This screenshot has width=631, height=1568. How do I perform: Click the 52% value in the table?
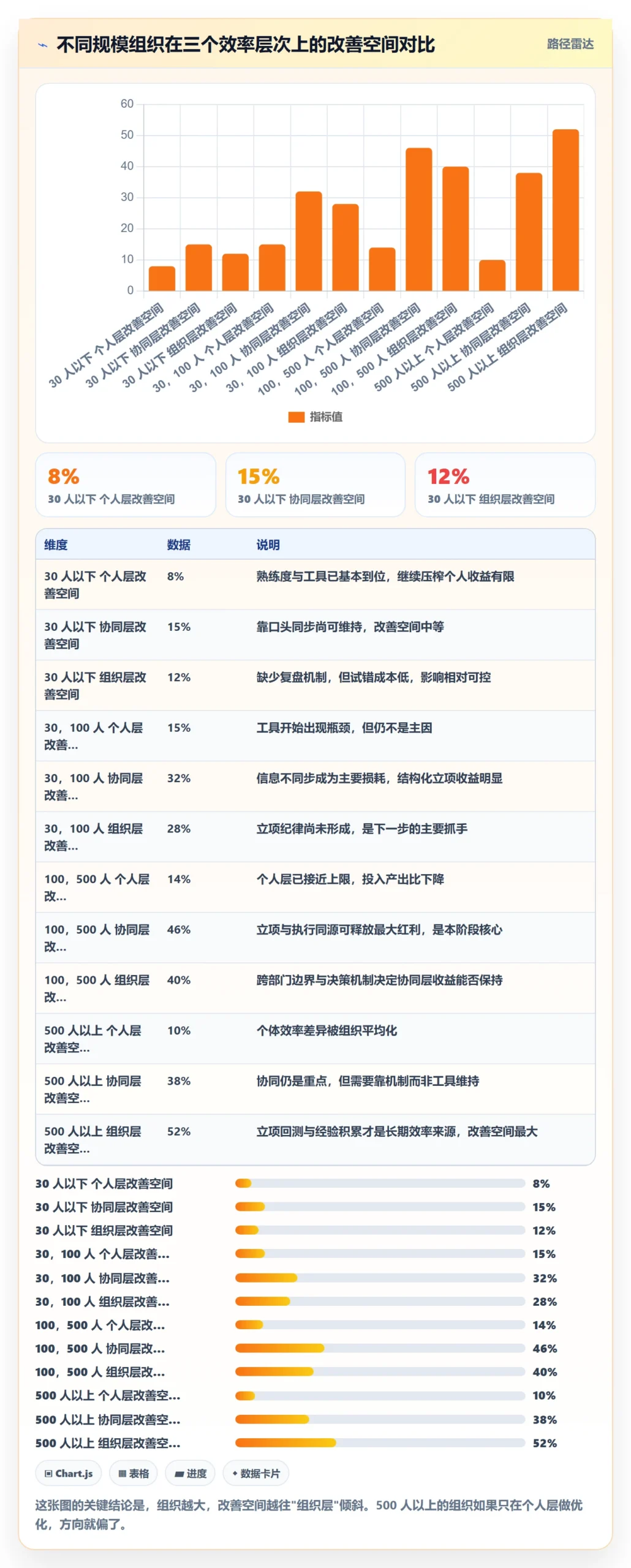pos(179,1131)
